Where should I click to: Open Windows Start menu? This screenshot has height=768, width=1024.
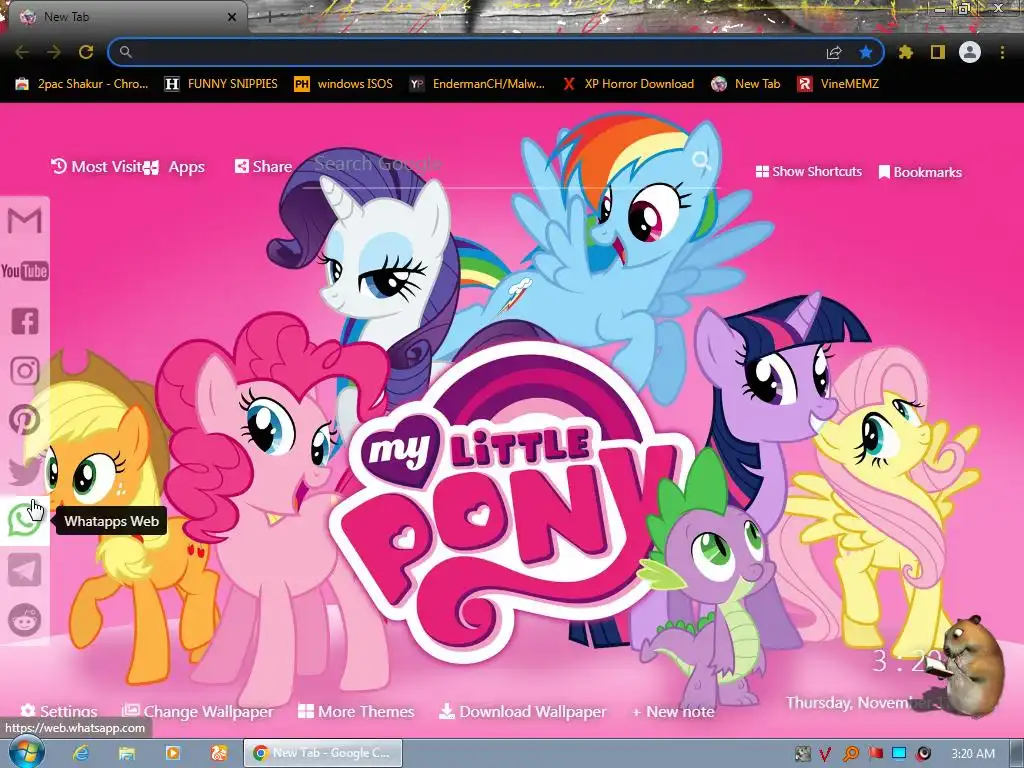(26, 752)
